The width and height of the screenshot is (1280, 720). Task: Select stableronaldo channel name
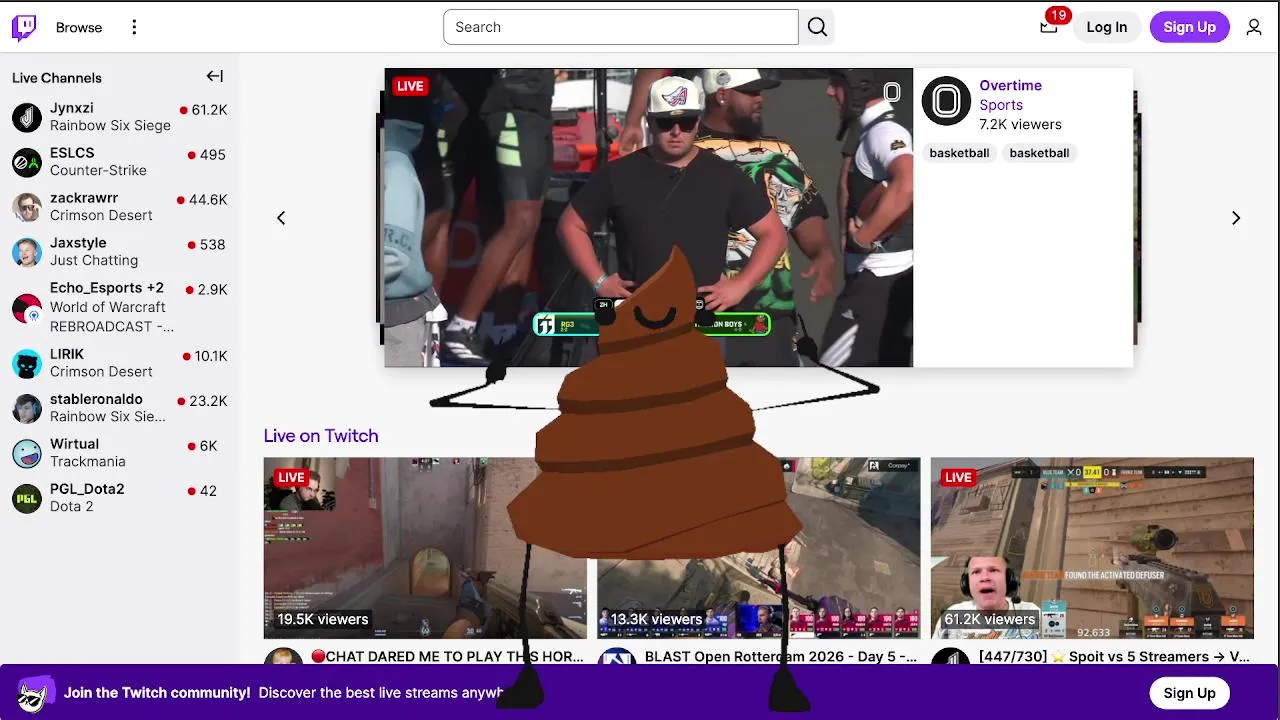point(96,399)
